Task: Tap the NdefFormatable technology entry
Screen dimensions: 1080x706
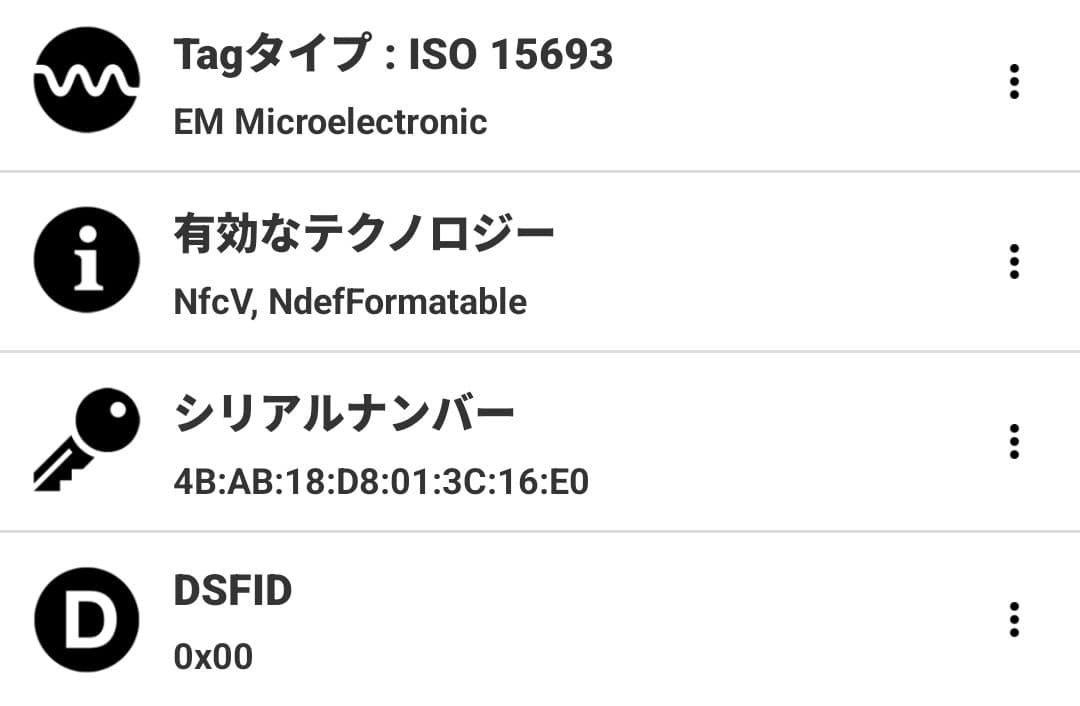Action: click(x=397, y=301)
